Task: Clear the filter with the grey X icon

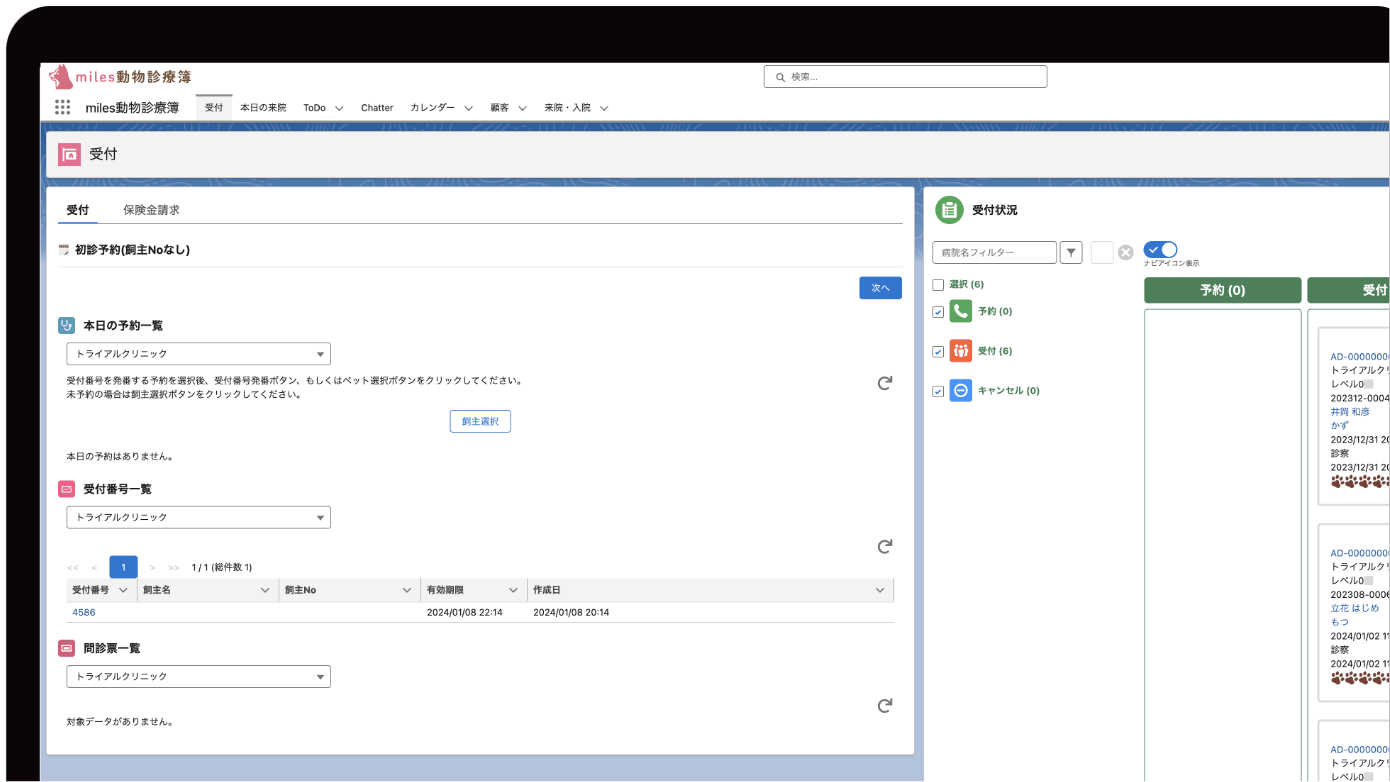Action: [x=1125, y=253]
